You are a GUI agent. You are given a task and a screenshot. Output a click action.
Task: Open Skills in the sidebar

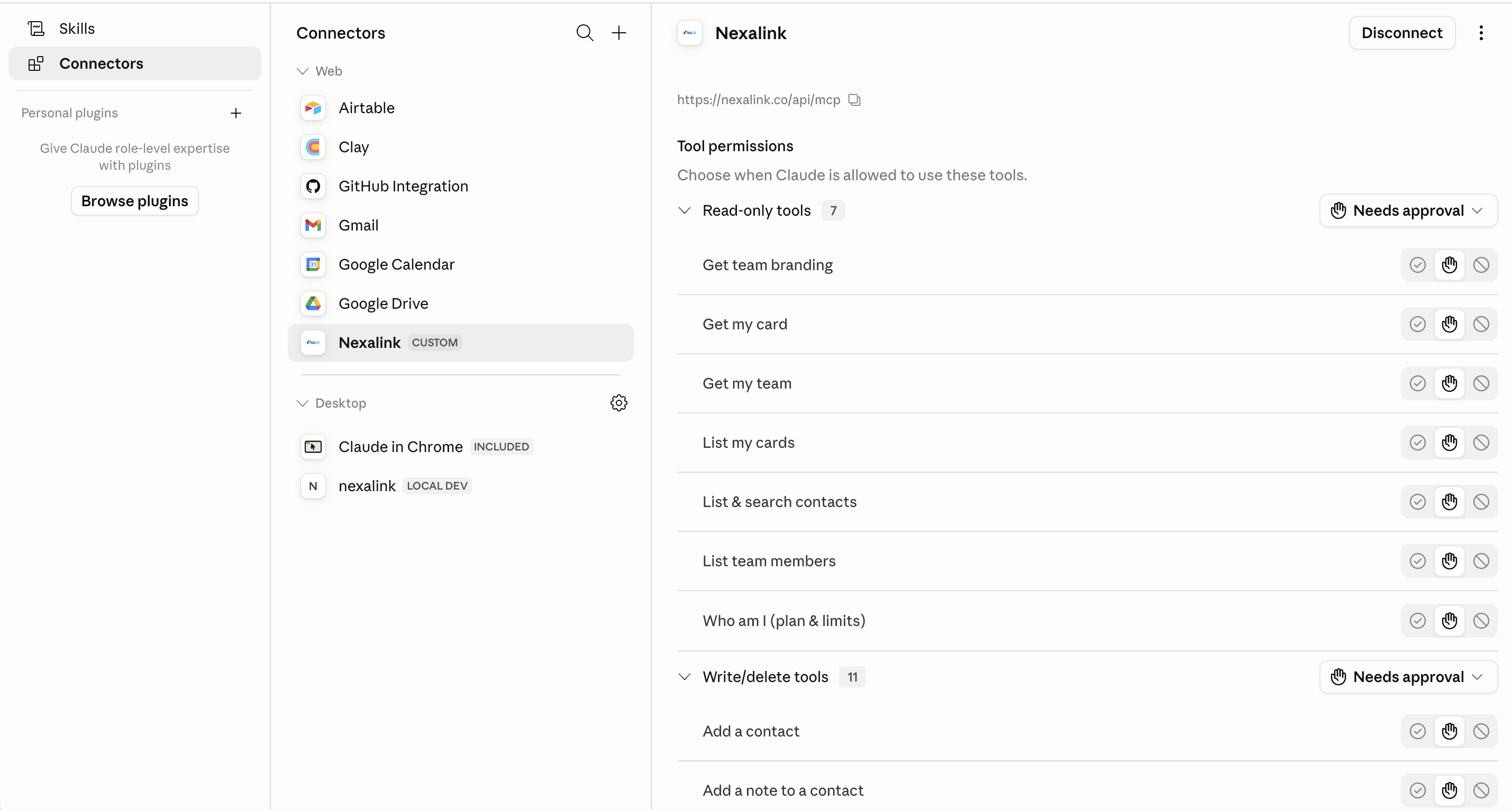pos(135,28)
